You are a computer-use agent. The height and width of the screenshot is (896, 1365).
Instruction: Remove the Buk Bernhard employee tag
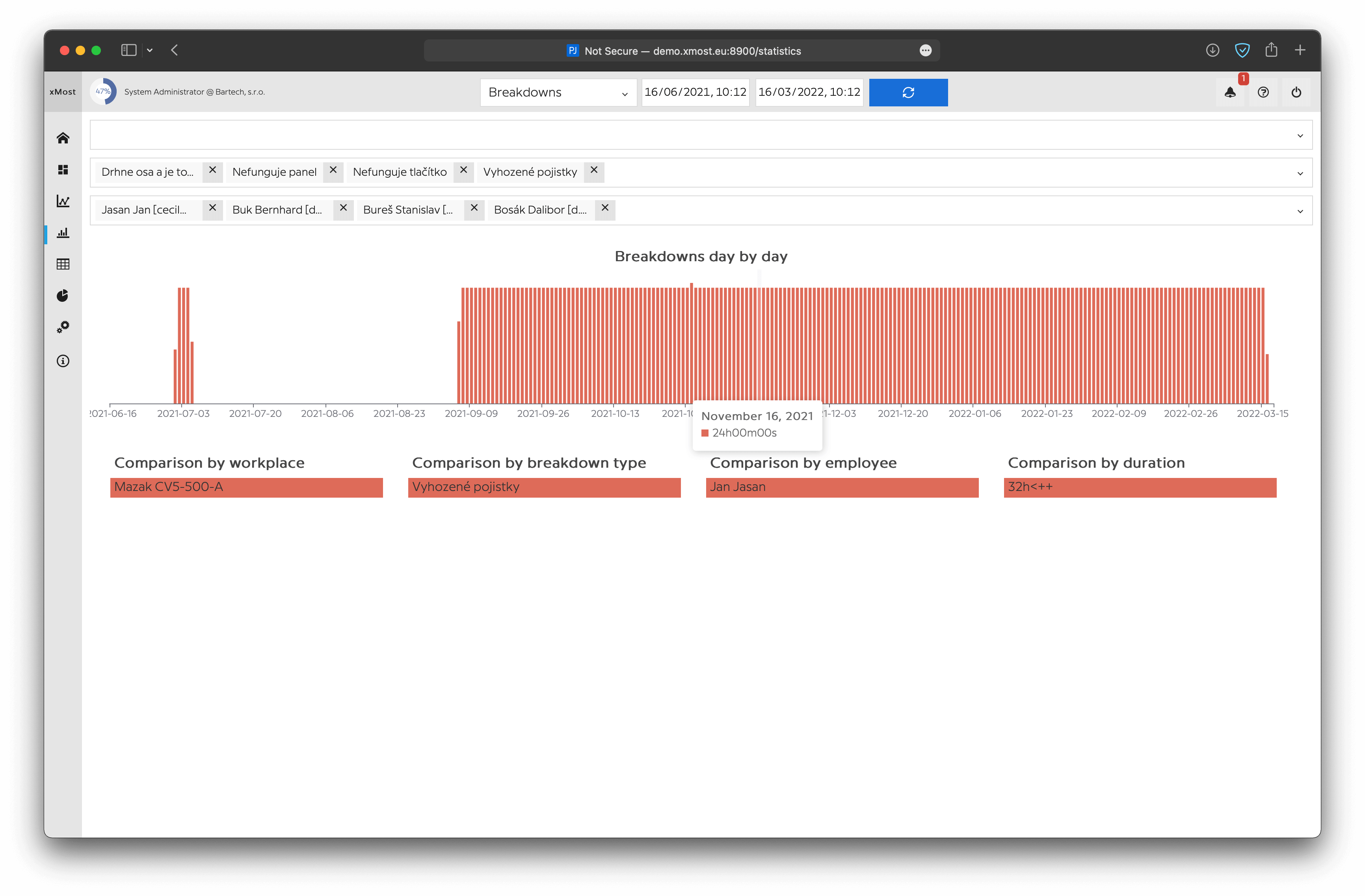[x=343, y=208]
